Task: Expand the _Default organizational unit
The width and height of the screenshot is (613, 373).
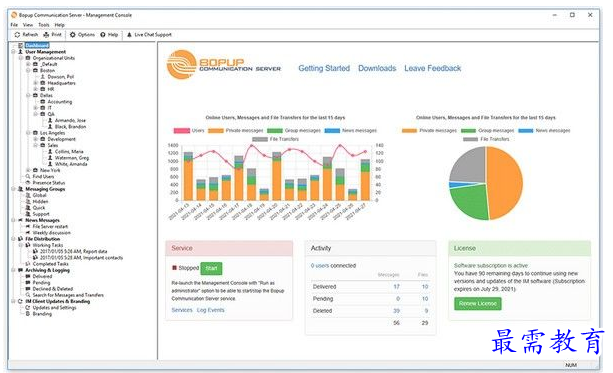Action: [28, 64]
